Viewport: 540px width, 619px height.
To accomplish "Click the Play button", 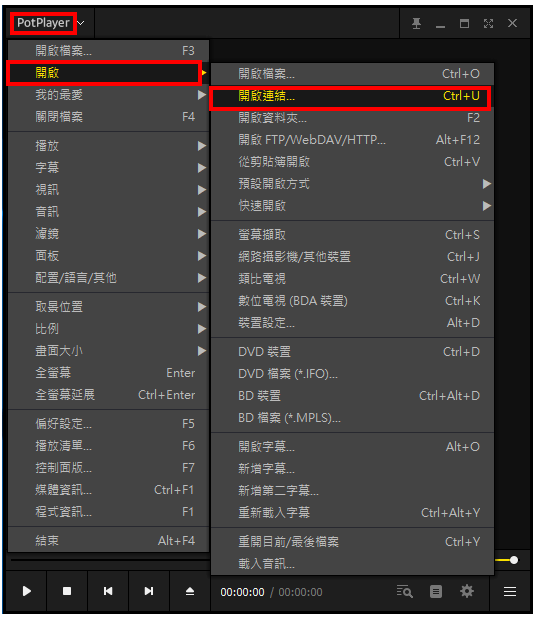I will (26, 591).
